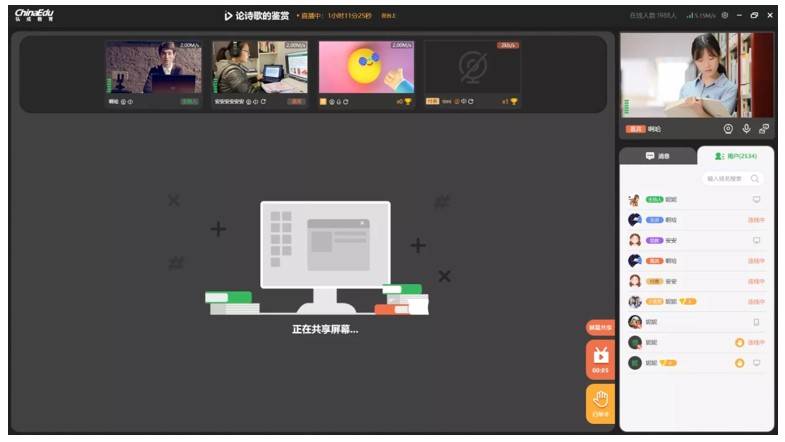The height and width of the screenshot is (442, 785).
Task: Toggle the teacher's camera icon
Action: 728,129
